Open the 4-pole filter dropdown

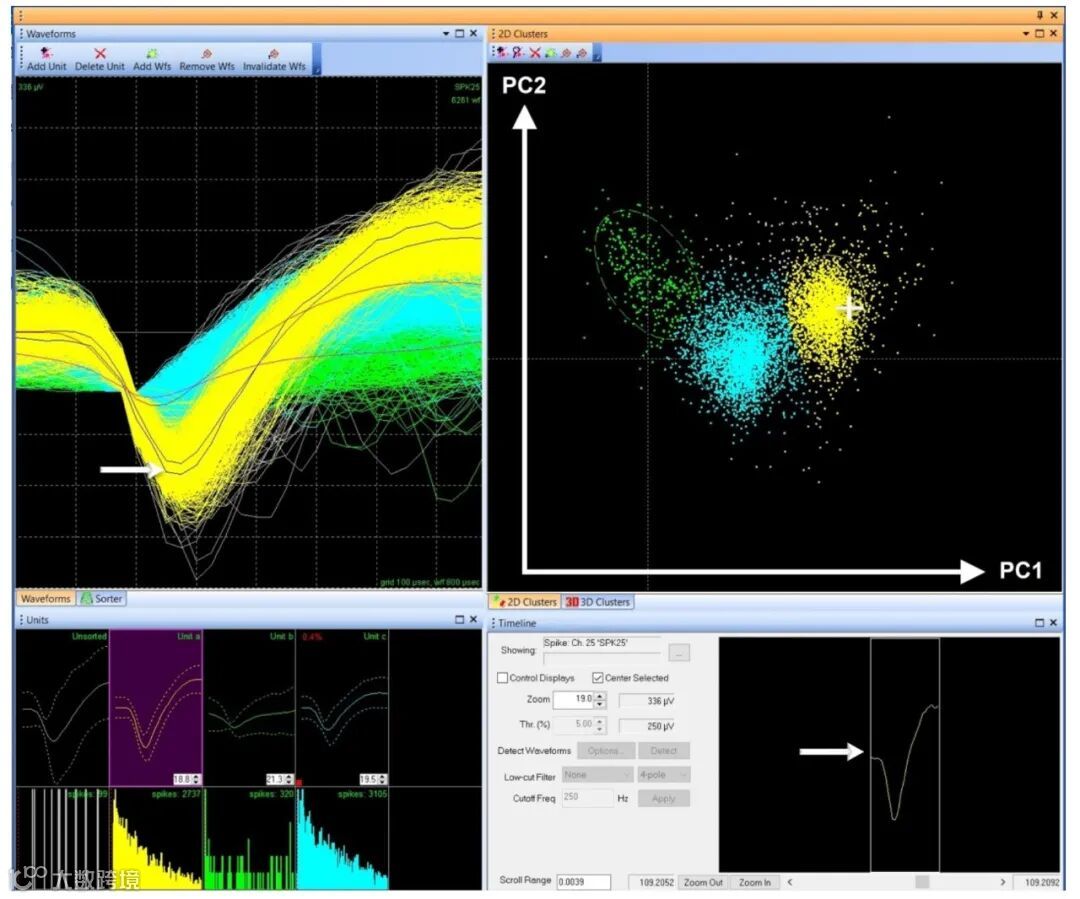coord(663,775)
